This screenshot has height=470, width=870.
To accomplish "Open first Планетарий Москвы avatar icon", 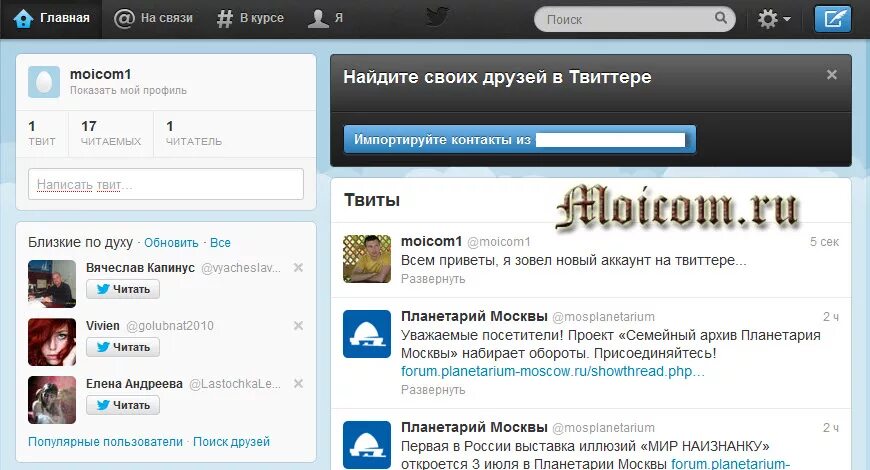I will [367, 334].
